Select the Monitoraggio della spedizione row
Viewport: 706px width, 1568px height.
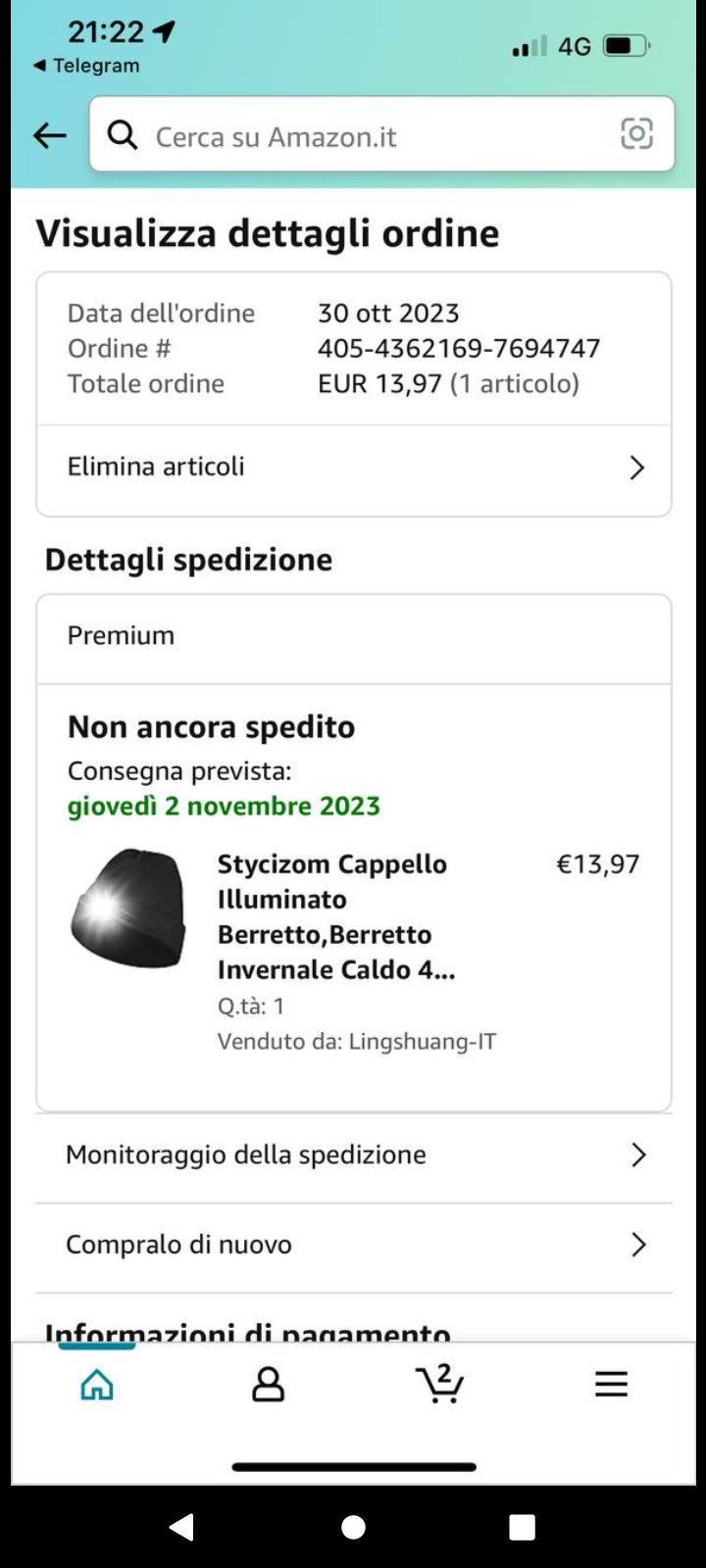pos(354,1155)
